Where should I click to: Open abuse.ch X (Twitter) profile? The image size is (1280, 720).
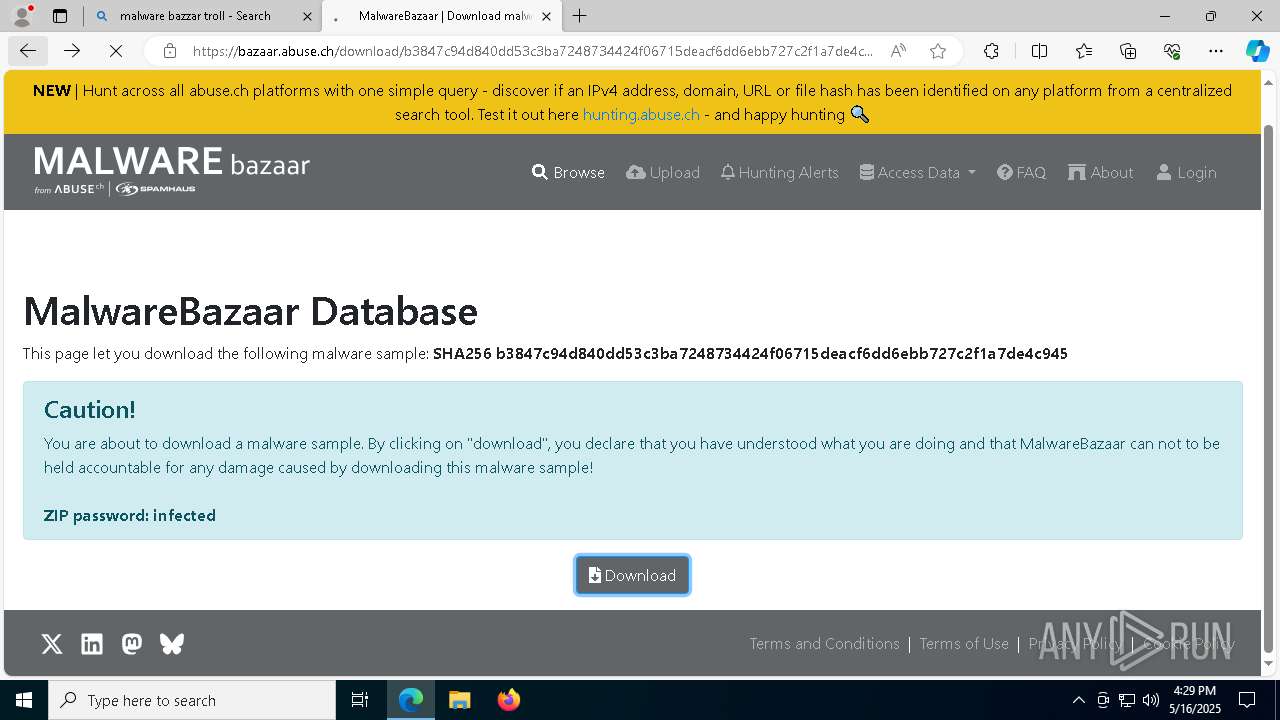click(x=52, y=644)
